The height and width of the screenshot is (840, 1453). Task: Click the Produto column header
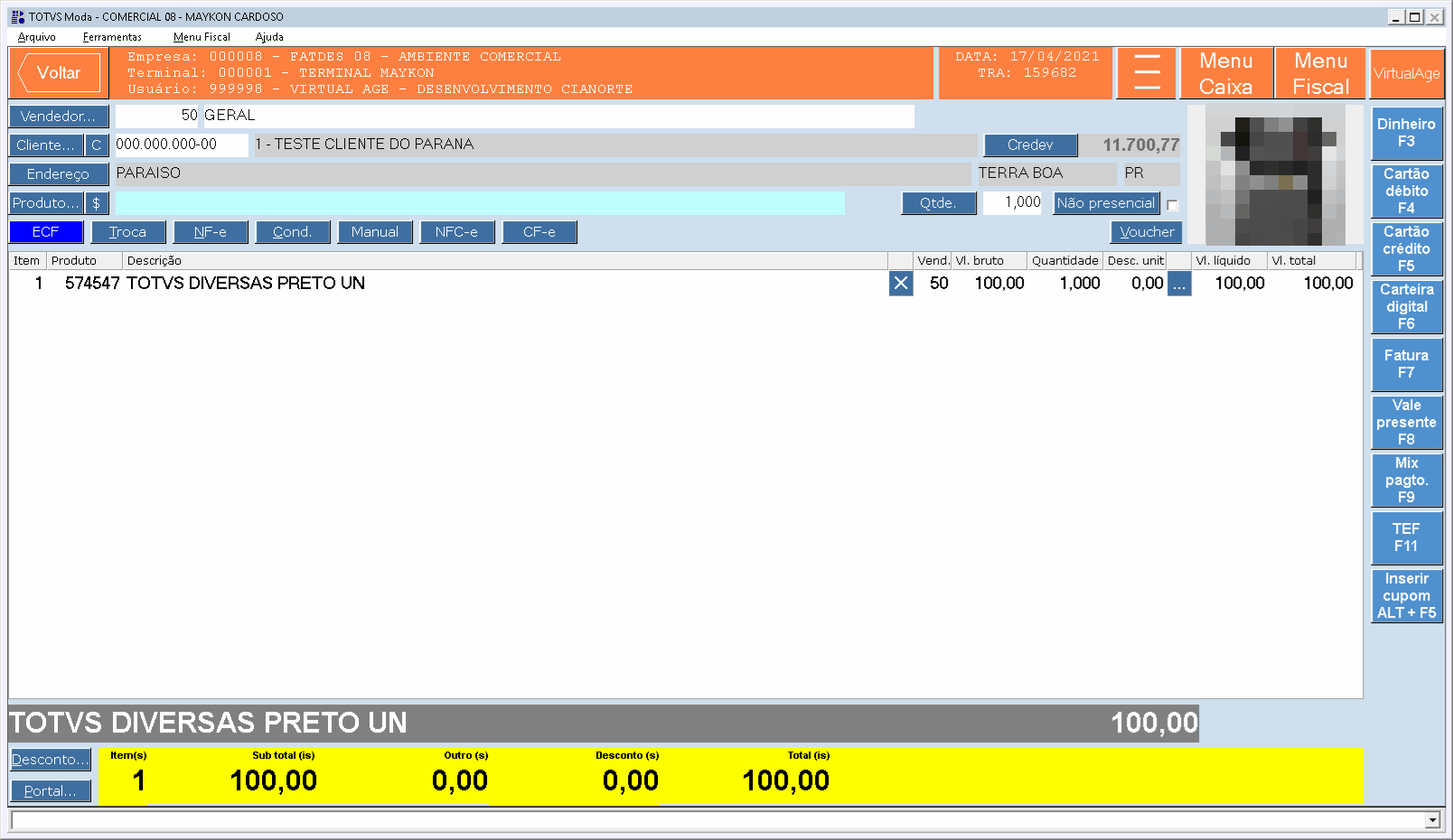[x=85, y=261]
